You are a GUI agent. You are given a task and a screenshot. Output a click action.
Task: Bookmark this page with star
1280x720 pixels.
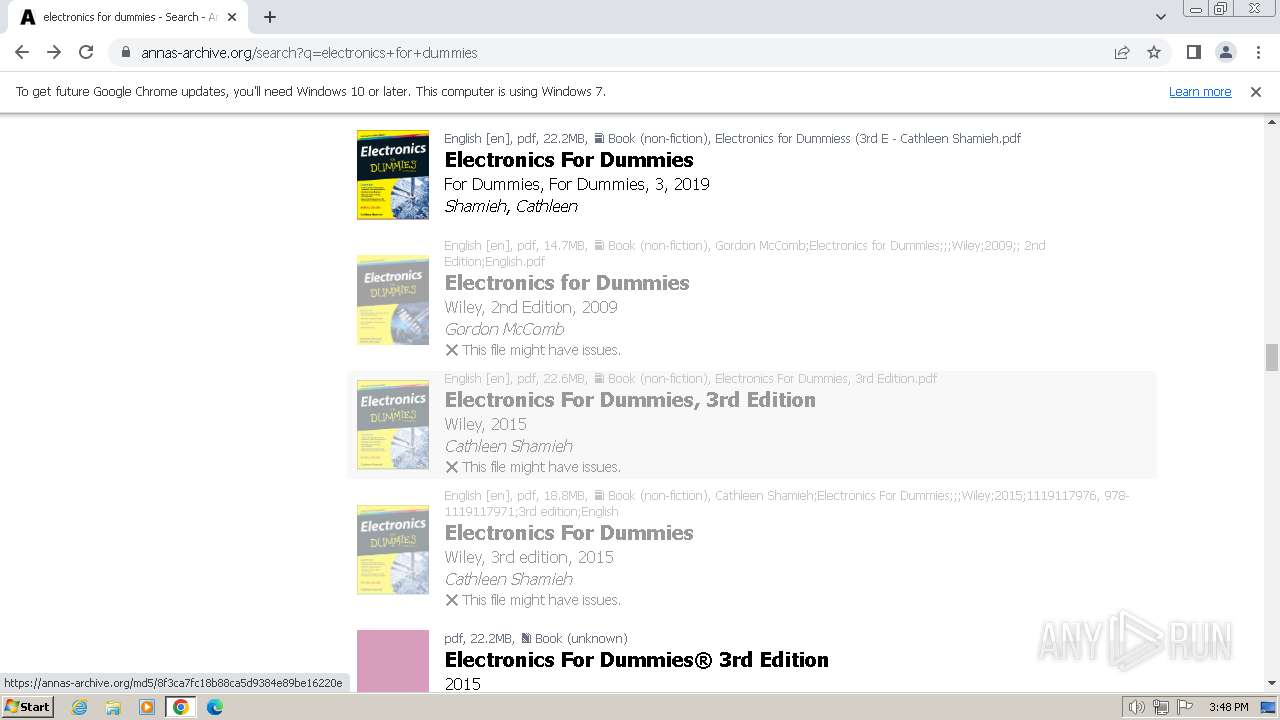click(1154, 52)
